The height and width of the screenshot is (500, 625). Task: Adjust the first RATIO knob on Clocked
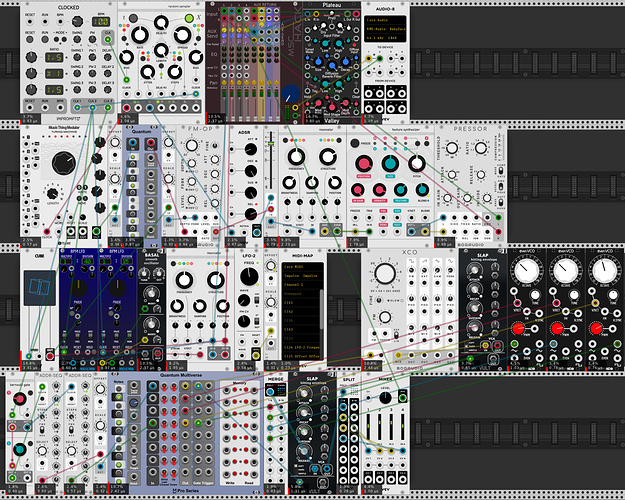tap(31, 57)
